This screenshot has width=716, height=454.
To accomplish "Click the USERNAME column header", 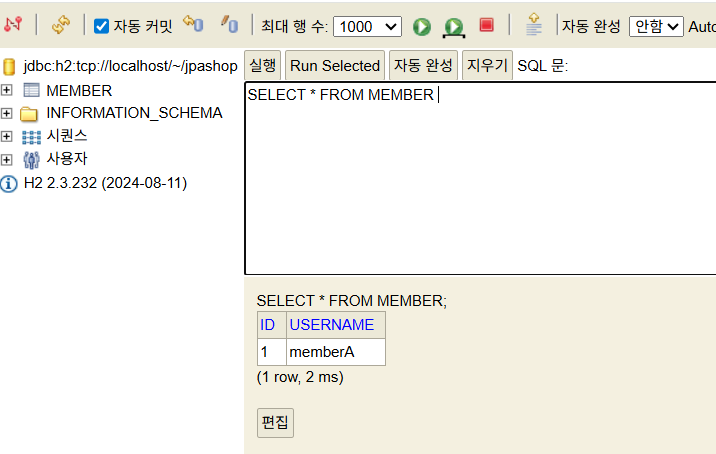I will click(331, 325).
